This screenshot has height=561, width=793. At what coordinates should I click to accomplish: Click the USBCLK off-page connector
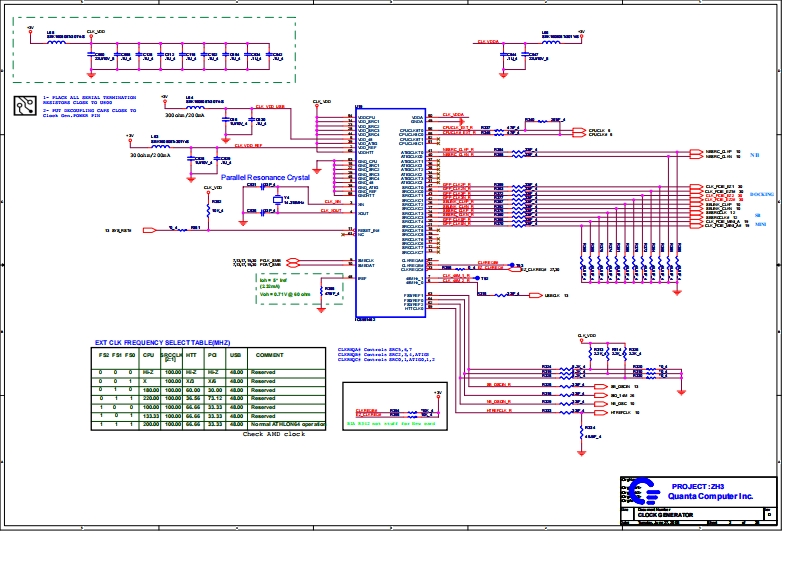pos(535,295)
